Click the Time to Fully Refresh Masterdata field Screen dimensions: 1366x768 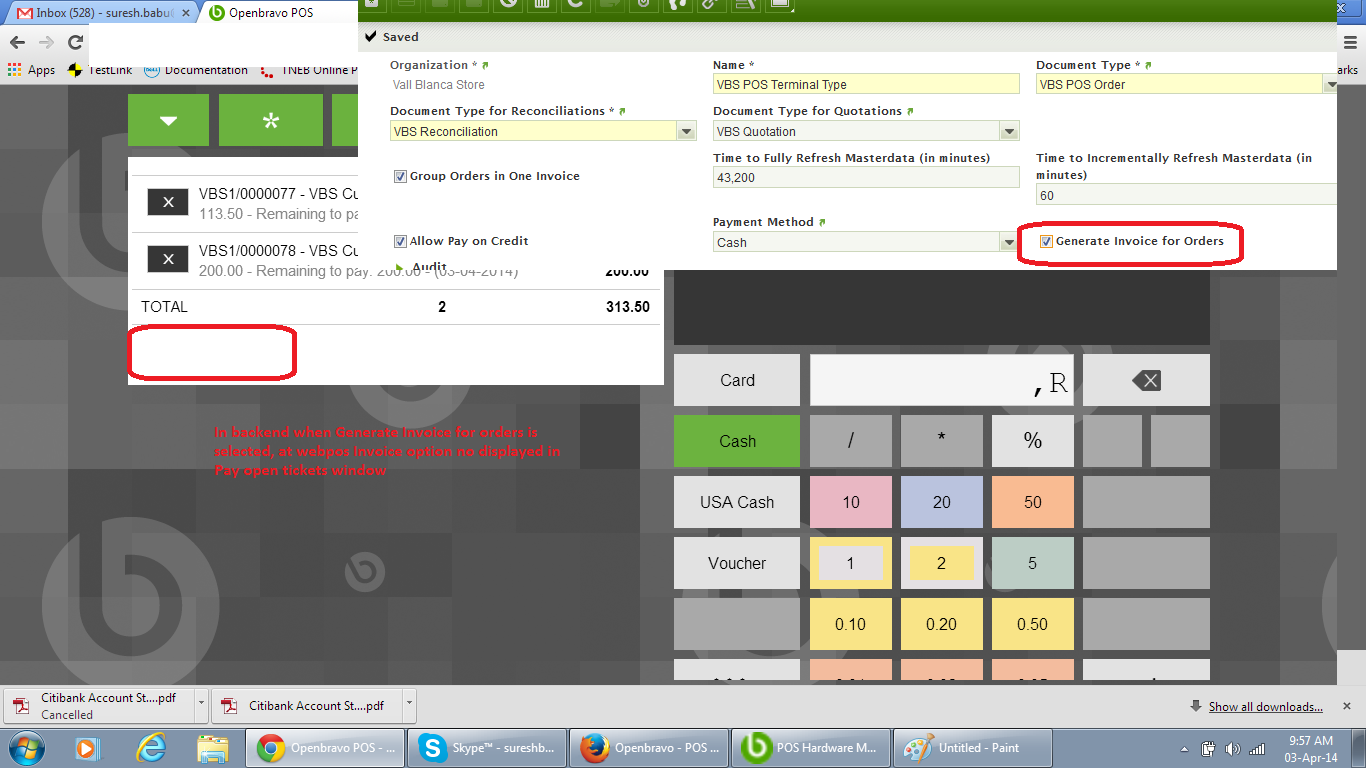(x=866, y=177)
